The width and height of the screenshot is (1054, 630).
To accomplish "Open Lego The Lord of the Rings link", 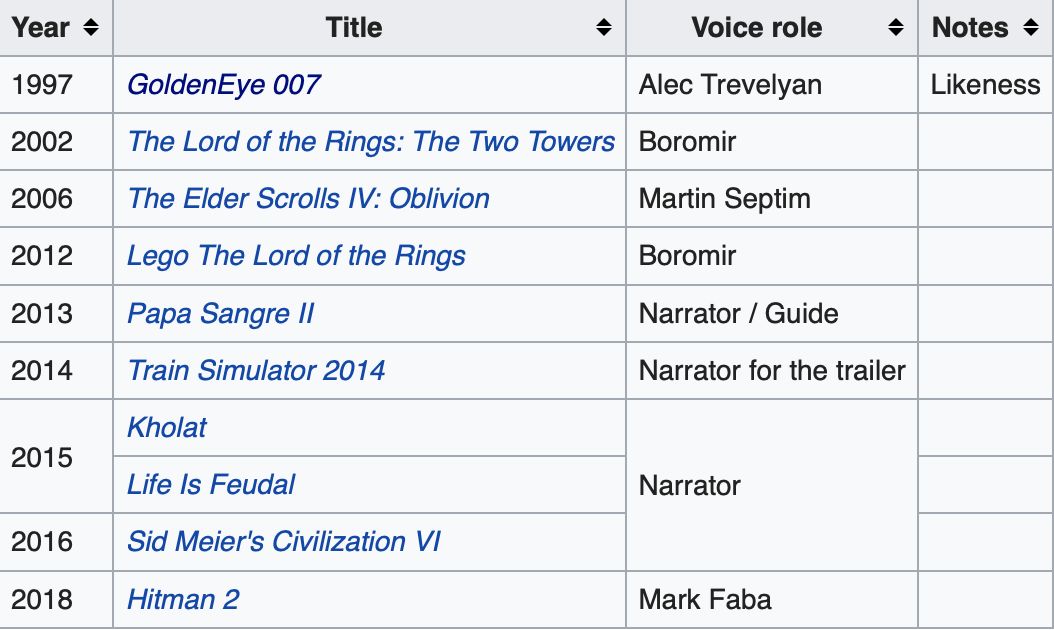I will coord(296,255).
